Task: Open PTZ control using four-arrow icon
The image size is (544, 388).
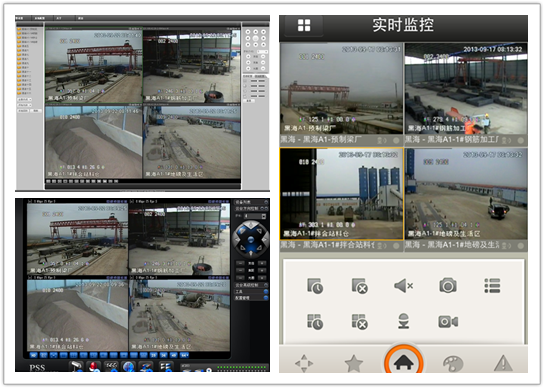Action: pyautogui.click(x=304, y=363)
